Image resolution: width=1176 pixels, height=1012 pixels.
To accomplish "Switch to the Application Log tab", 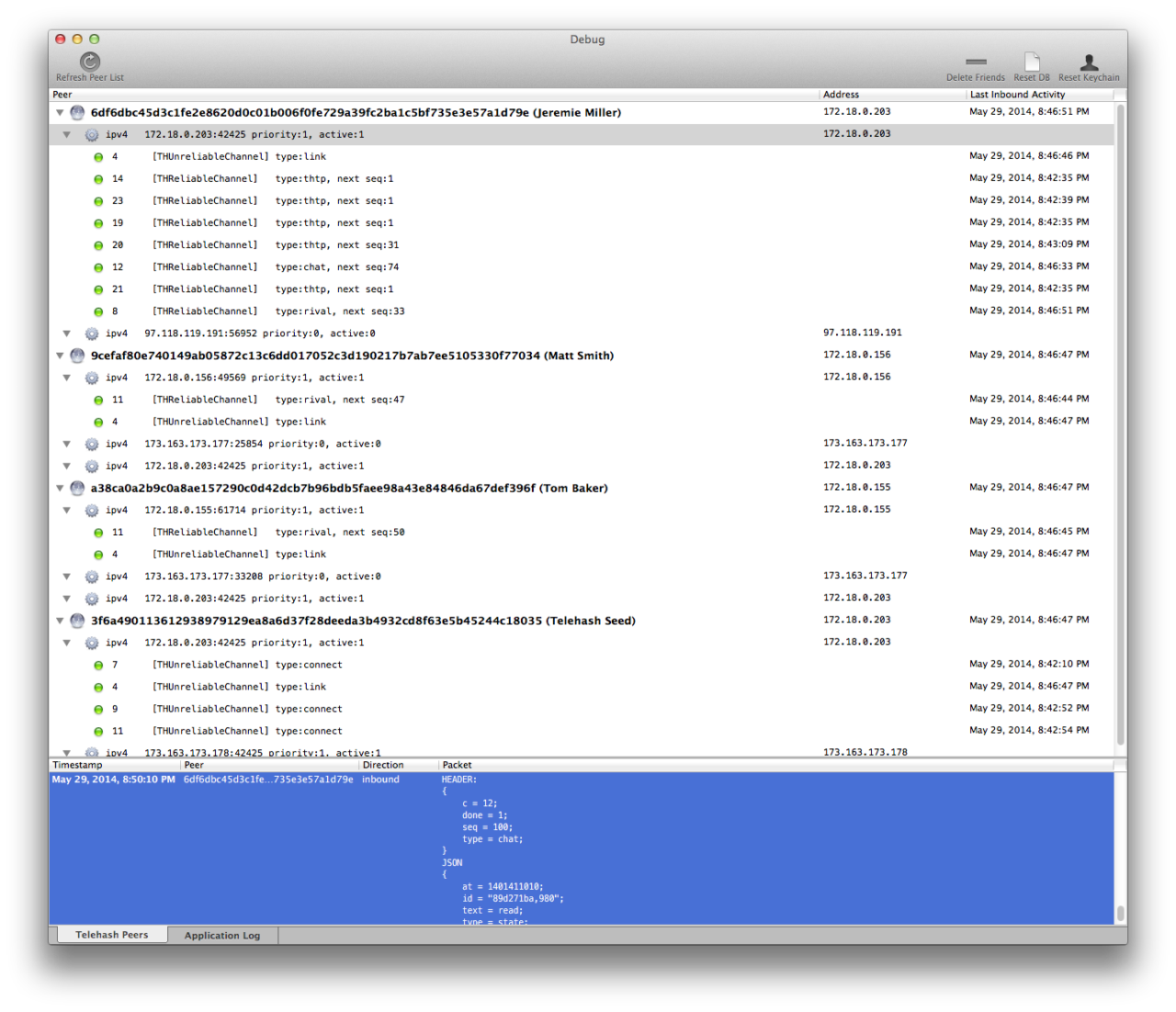I will (222, 936).
